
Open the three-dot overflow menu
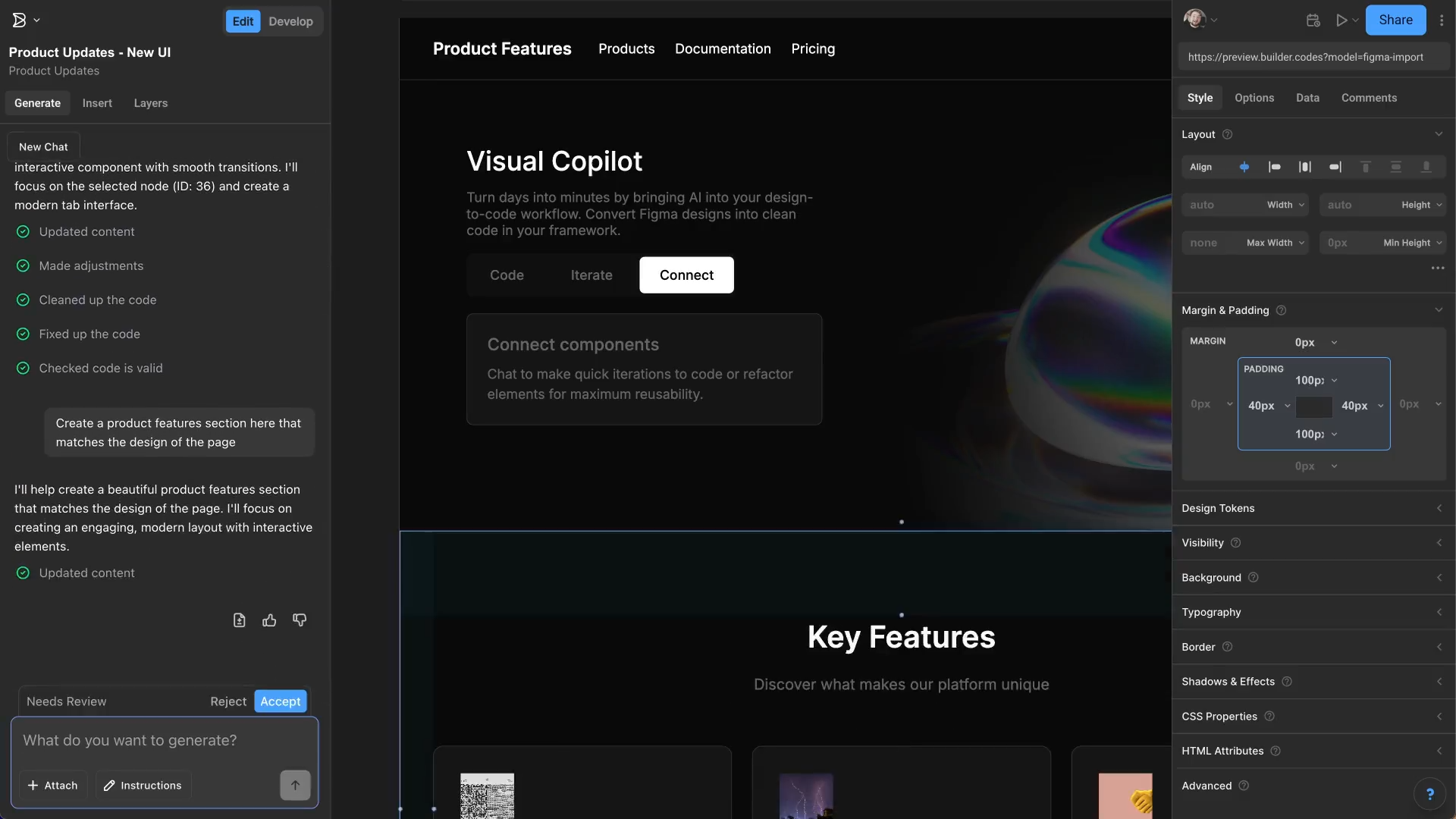point(1442,20)
